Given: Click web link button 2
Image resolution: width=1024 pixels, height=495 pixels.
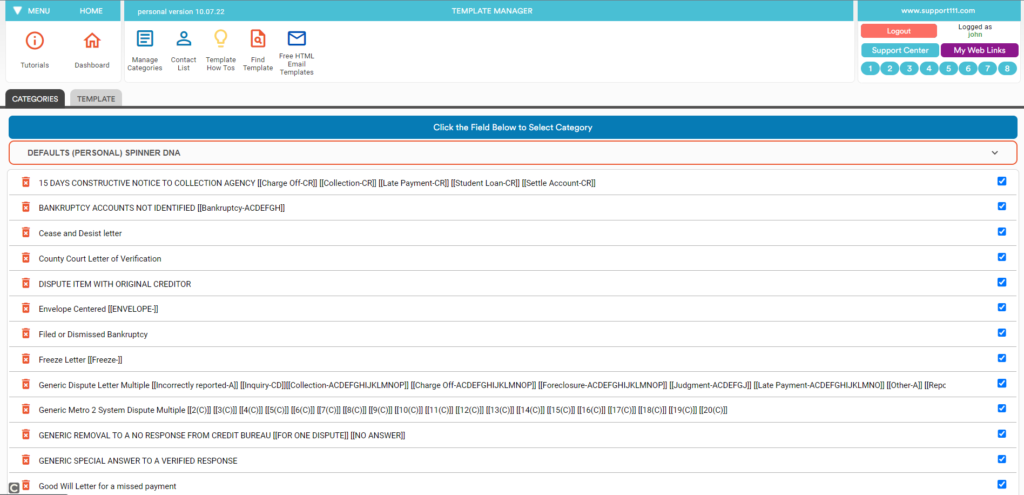Looking at the screenshot, I should (x=889, y=69).
